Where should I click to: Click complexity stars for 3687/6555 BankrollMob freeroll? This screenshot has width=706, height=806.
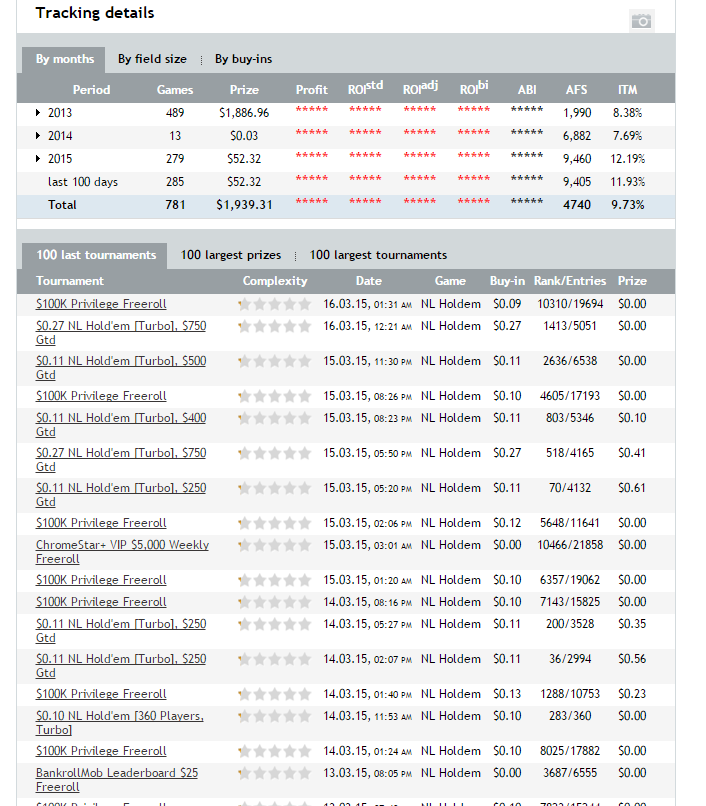tap(275, 773)
